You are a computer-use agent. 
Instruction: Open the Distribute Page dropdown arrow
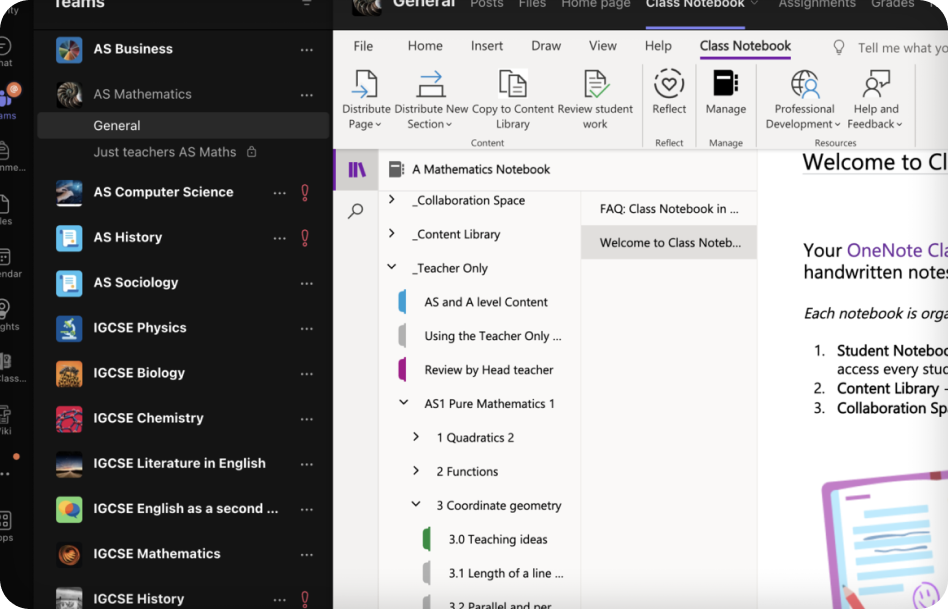coord(378,125)
